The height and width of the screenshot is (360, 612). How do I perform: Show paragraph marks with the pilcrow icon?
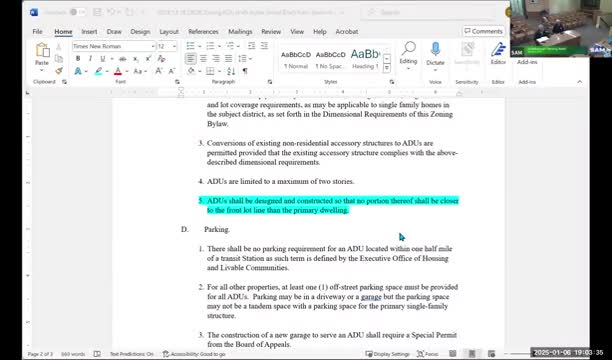245,71
